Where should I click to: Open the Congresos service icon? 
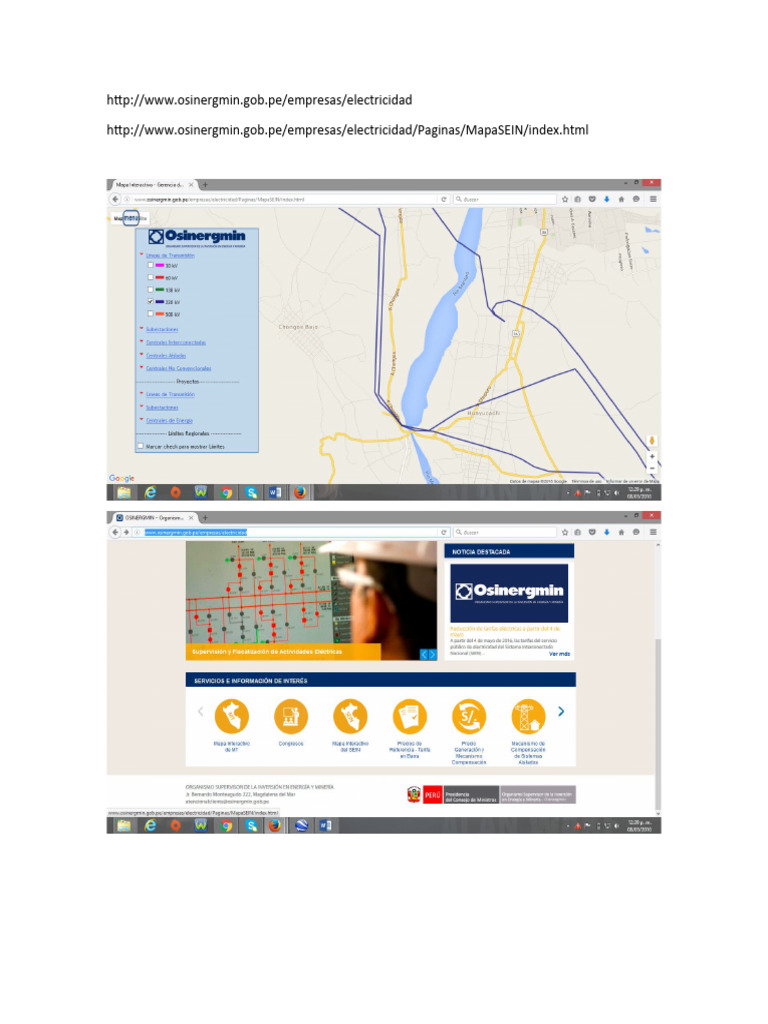(x=291, y=717)
